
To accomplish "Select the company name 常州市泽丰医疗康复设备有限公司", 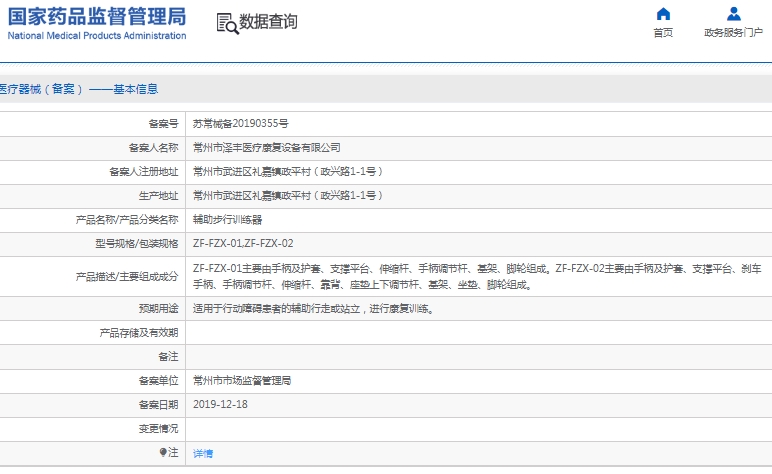I will [267, 148].
